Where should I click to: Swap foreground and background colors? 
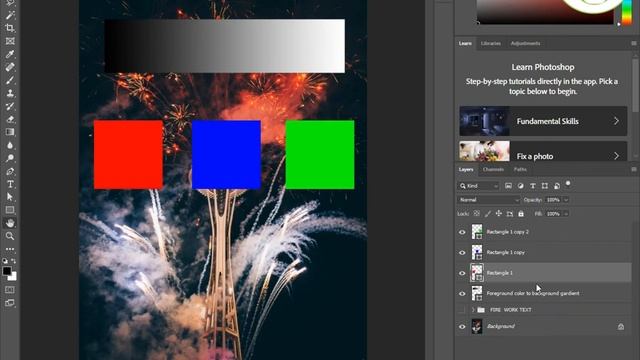tap(13, 261)
